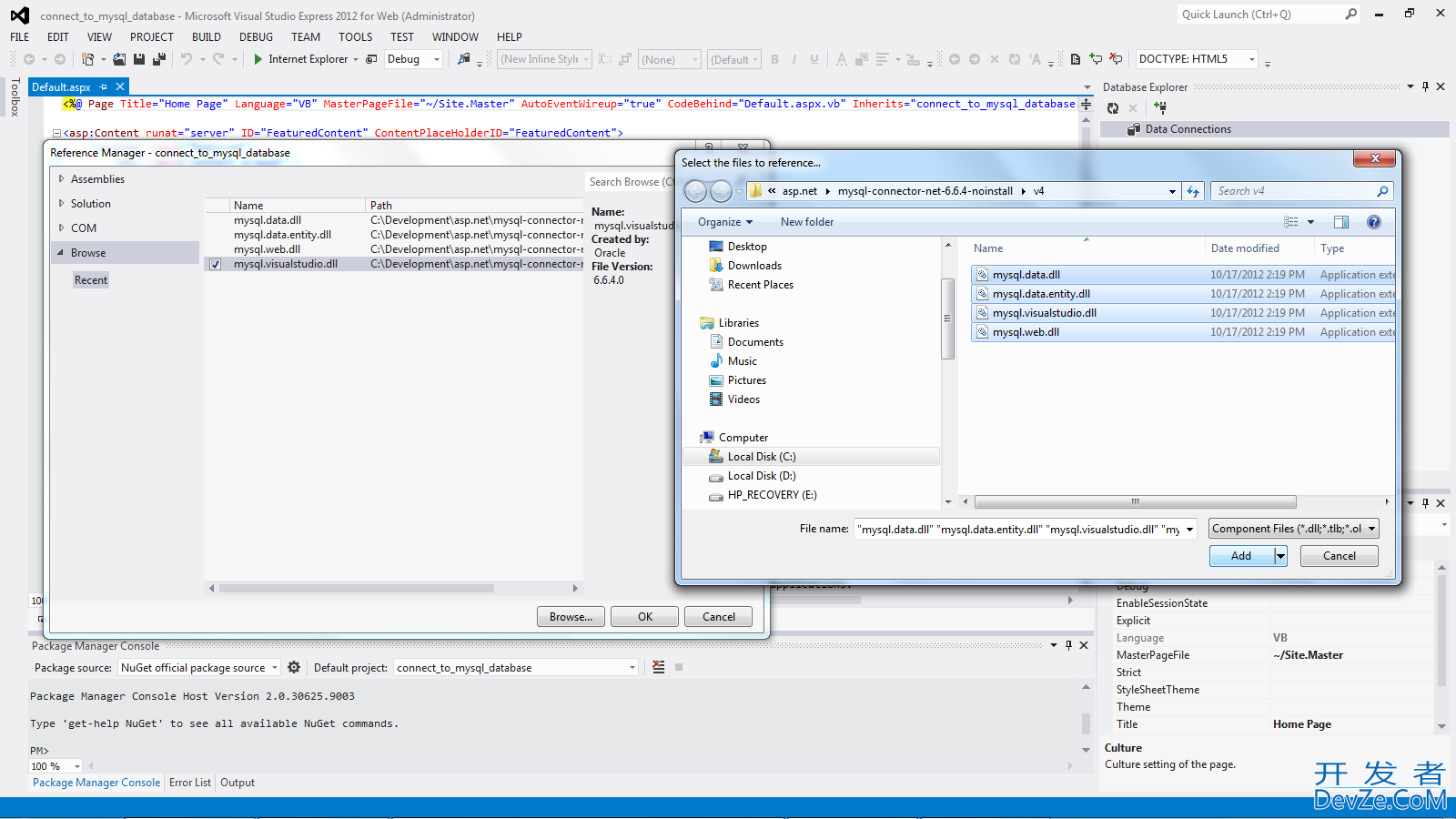Click the refresh button beside the address bar
The image size is (1456, 819).
click(1193, 191)
